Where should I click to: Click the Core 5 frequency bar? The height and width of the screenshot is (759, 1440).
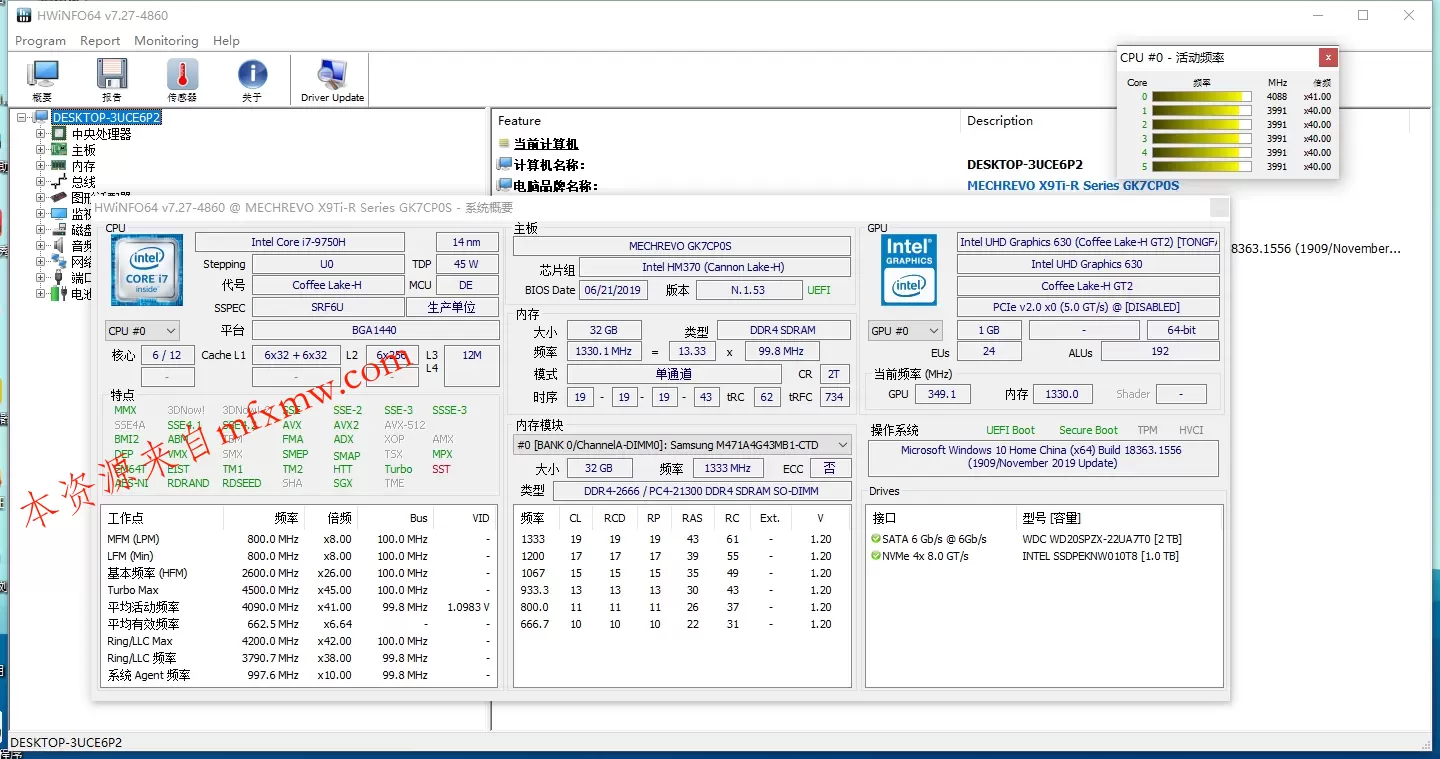[1201, 167]
